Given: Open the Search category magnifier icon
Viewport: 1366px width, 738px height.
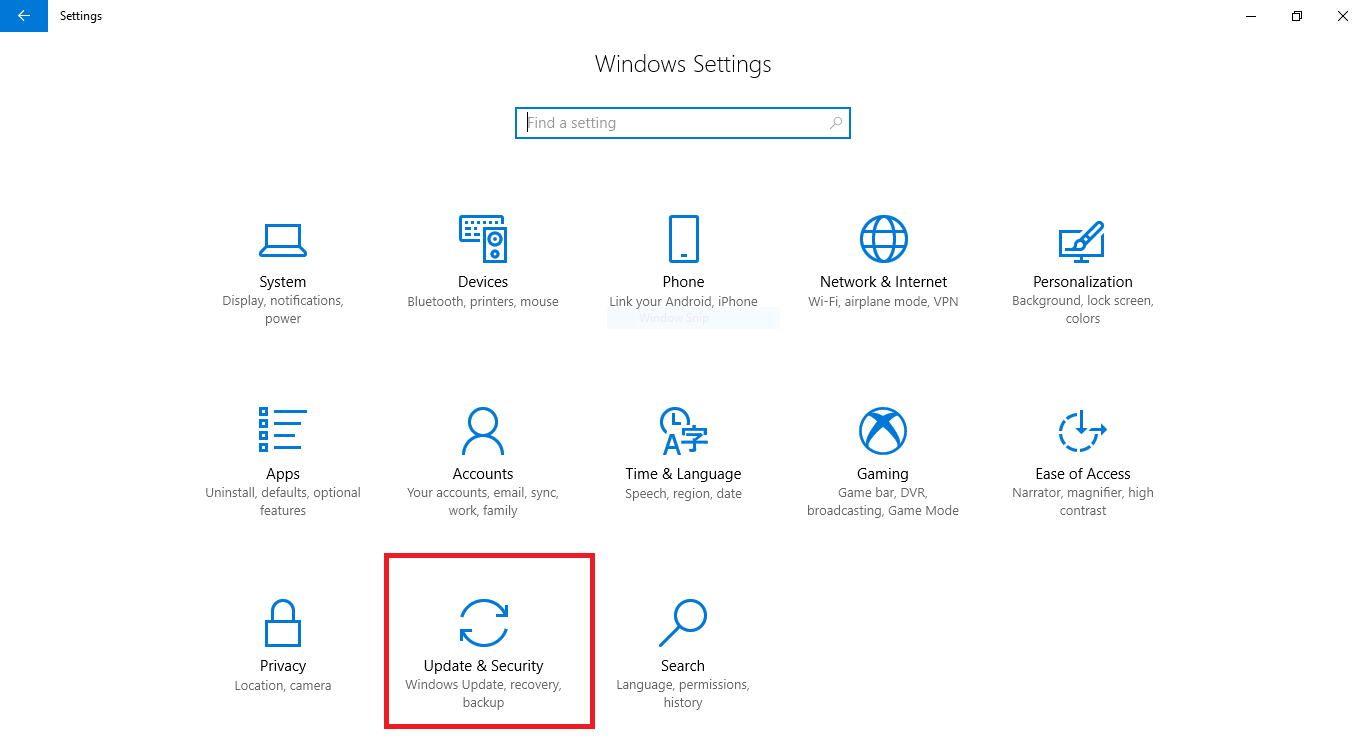Looking at the screenshot, I should 683,623.
